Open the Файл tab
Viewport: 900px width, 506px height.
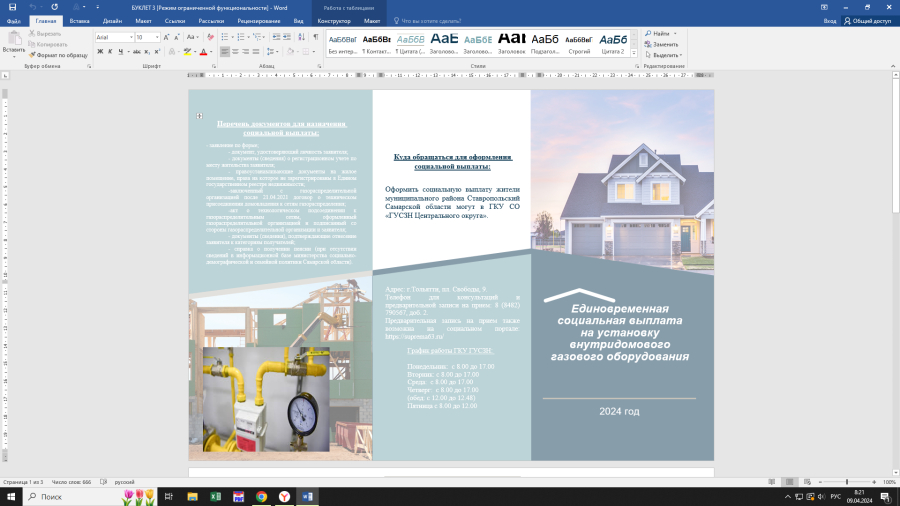point(14,21)
